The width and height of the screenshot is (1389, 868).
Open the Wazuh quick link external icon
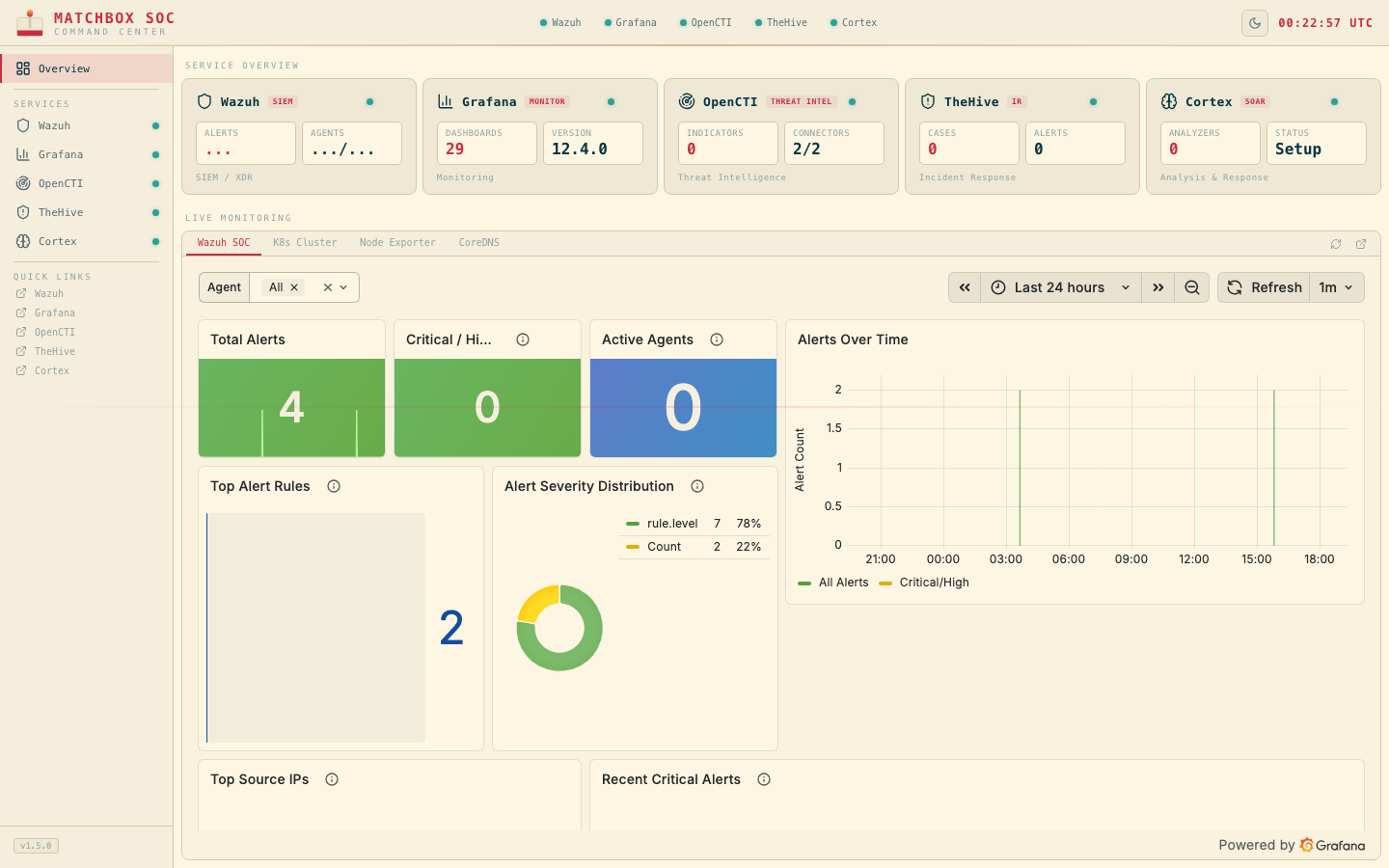tap(21, 293)
